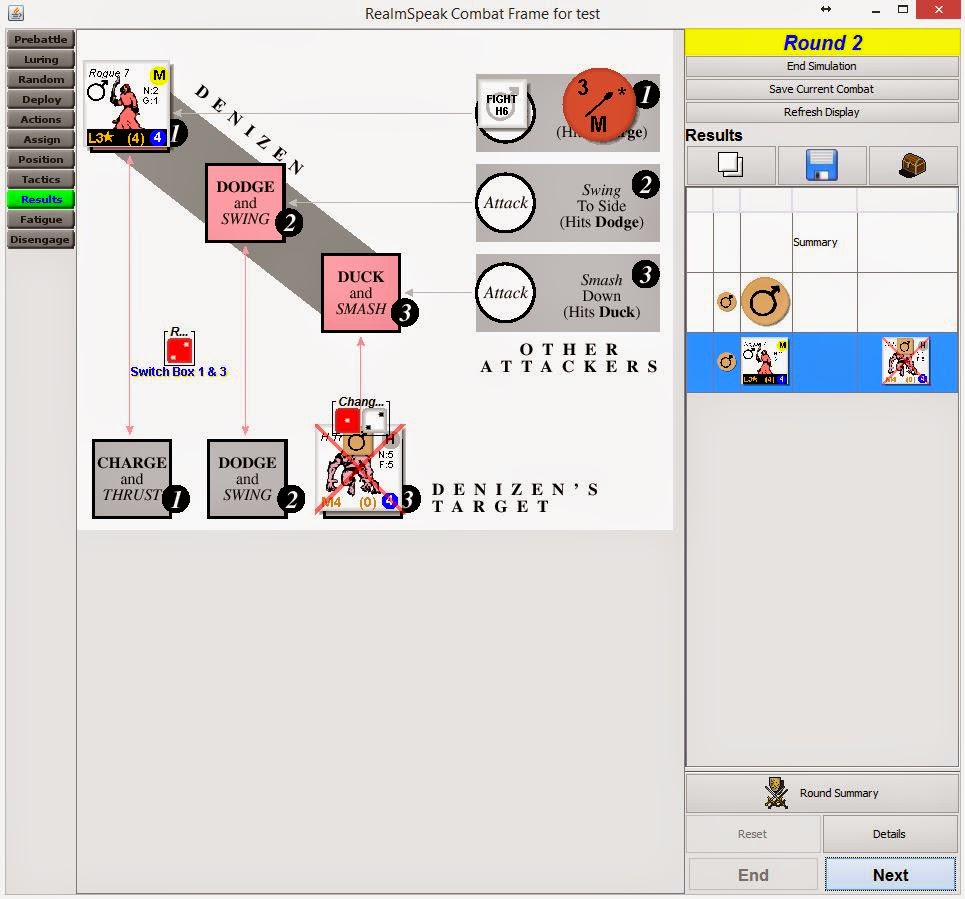Select killed monster thumbnail in results row
Screen dimensions: 965x899
pyautogui.click(x=905, y=361)
